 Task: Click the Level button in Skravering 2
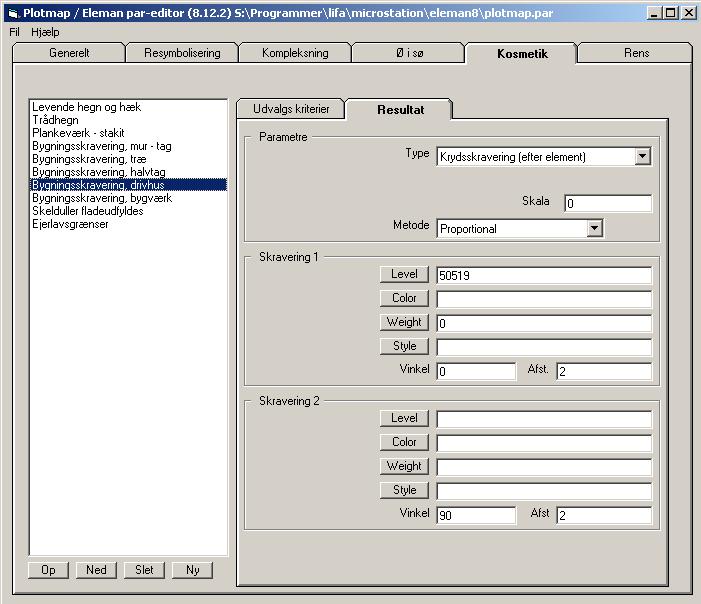coord(404,418)
